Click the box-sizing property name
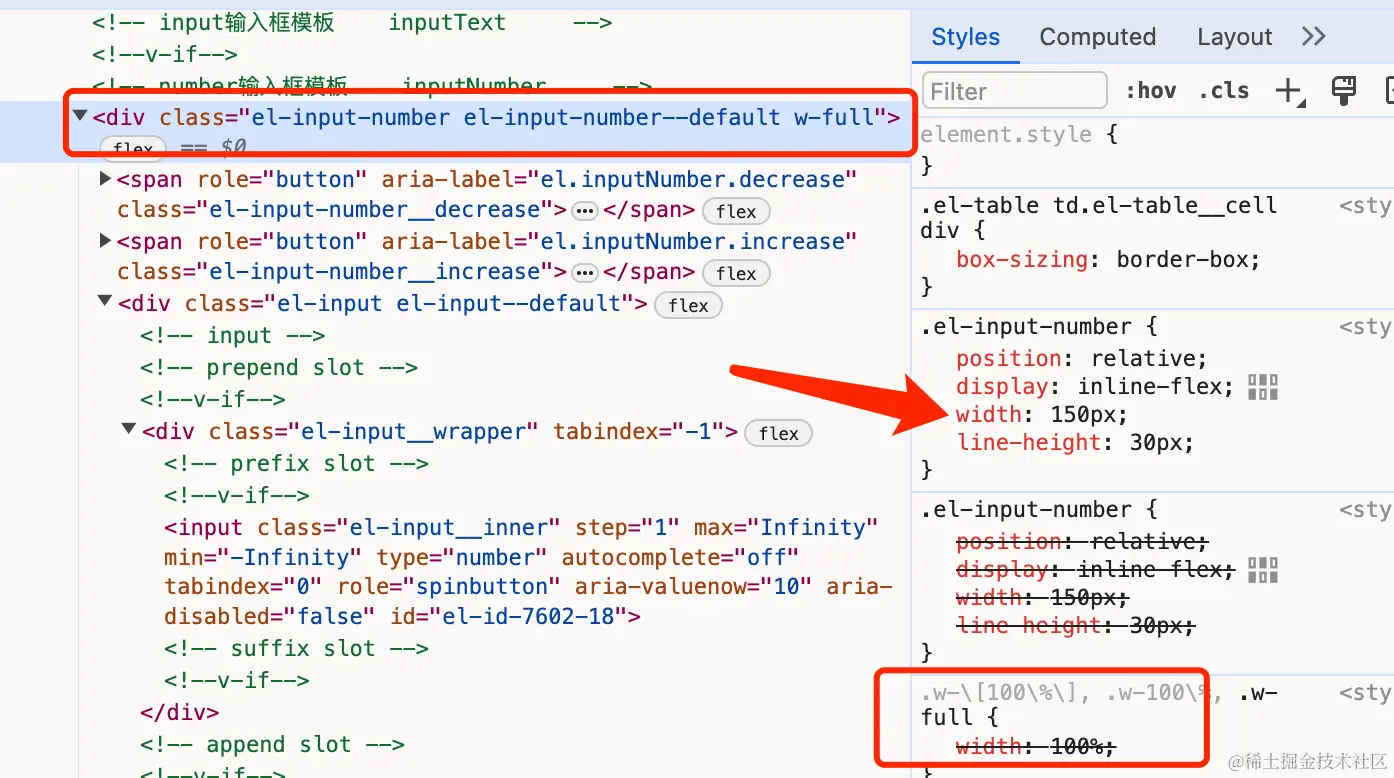This screenshot has height=778, width=1394. (1022, 260)
